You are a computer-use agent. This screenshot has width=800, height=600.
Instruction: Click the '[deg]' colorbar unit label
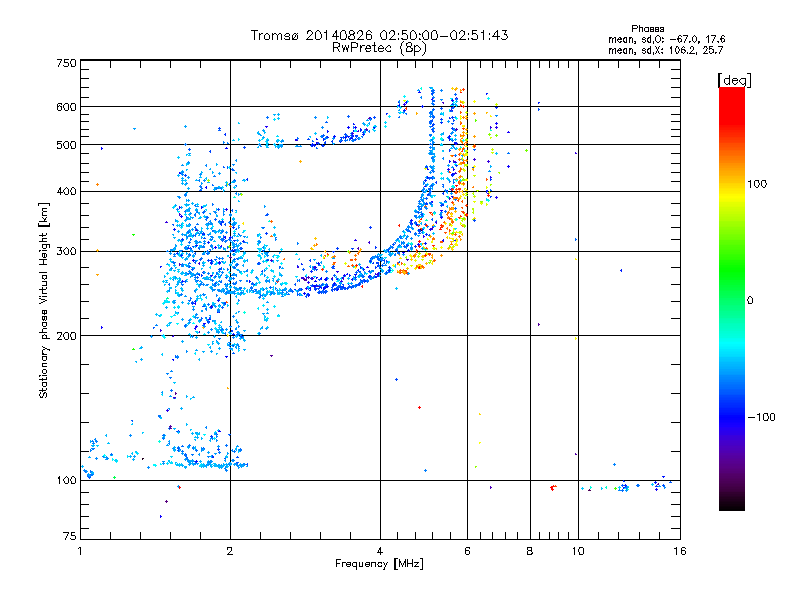[x=734, y=80]
